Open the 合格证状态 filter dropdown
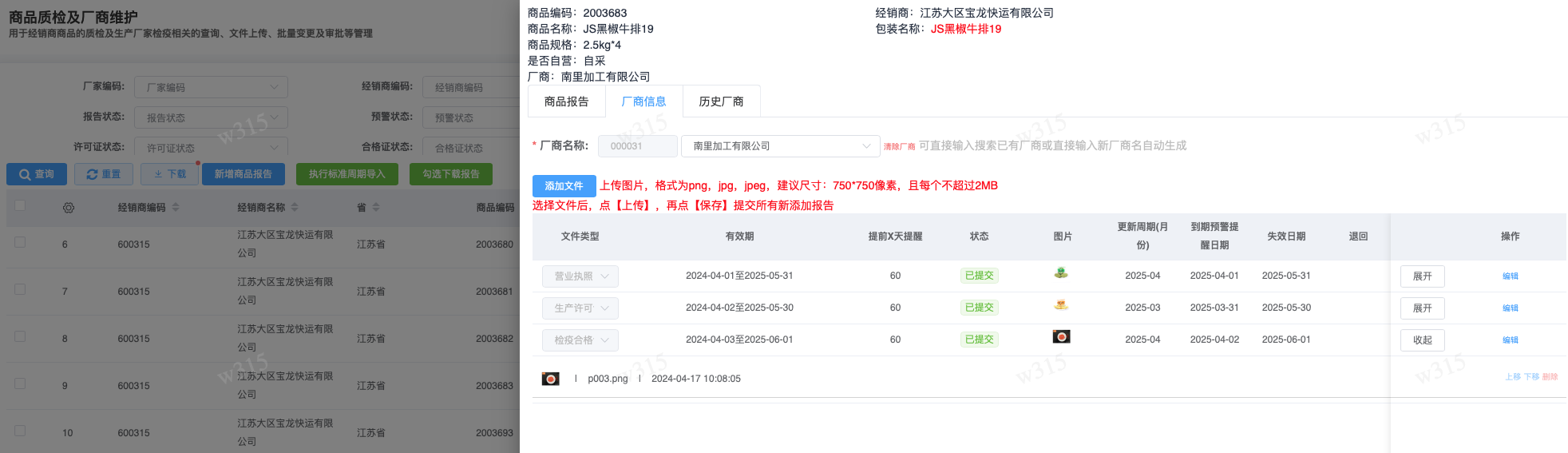The width and height of the screenshot is (1568, 453). tap(471, 148)
